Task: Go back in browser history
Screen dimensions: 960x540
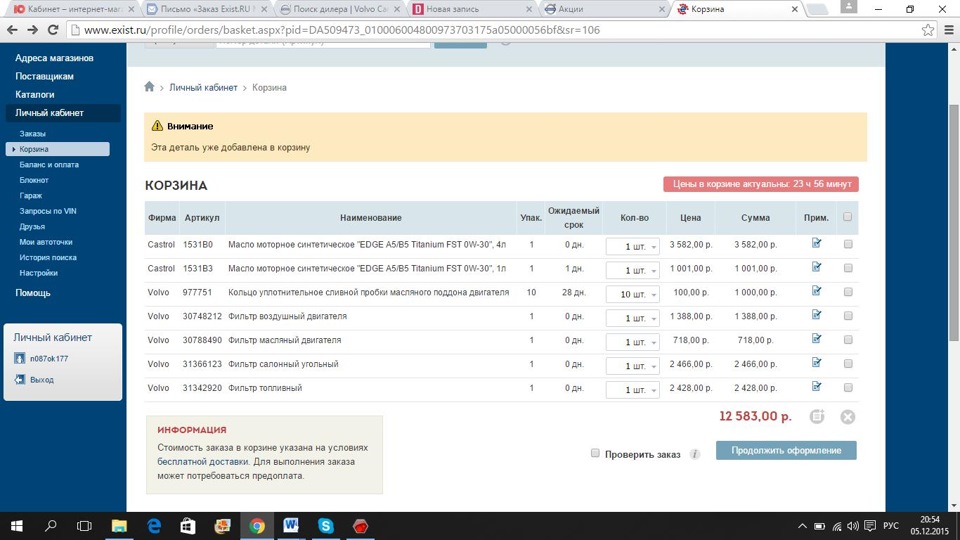Action: [x=12, y=30]
